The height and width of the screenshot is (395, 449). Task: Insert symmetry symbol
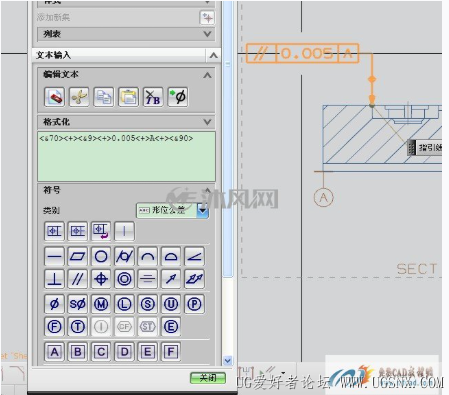(148, 279)
